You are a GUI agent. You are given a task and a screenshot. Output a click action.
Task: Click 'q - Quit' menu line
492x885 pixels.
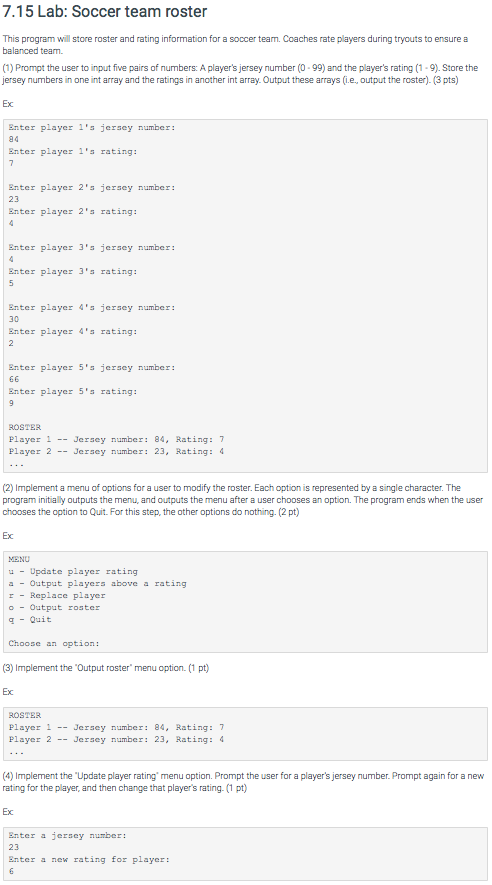click(30, 619)
